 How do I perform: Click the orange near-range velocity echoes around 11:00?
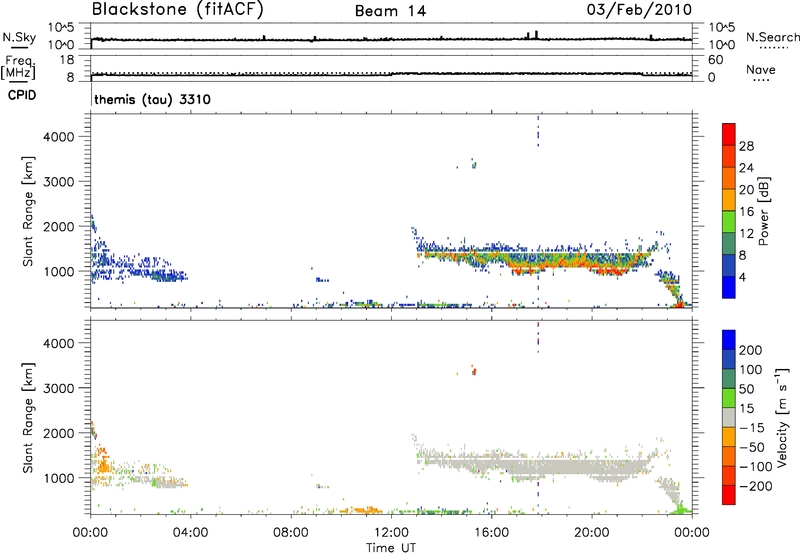click(x=363, y=510)
